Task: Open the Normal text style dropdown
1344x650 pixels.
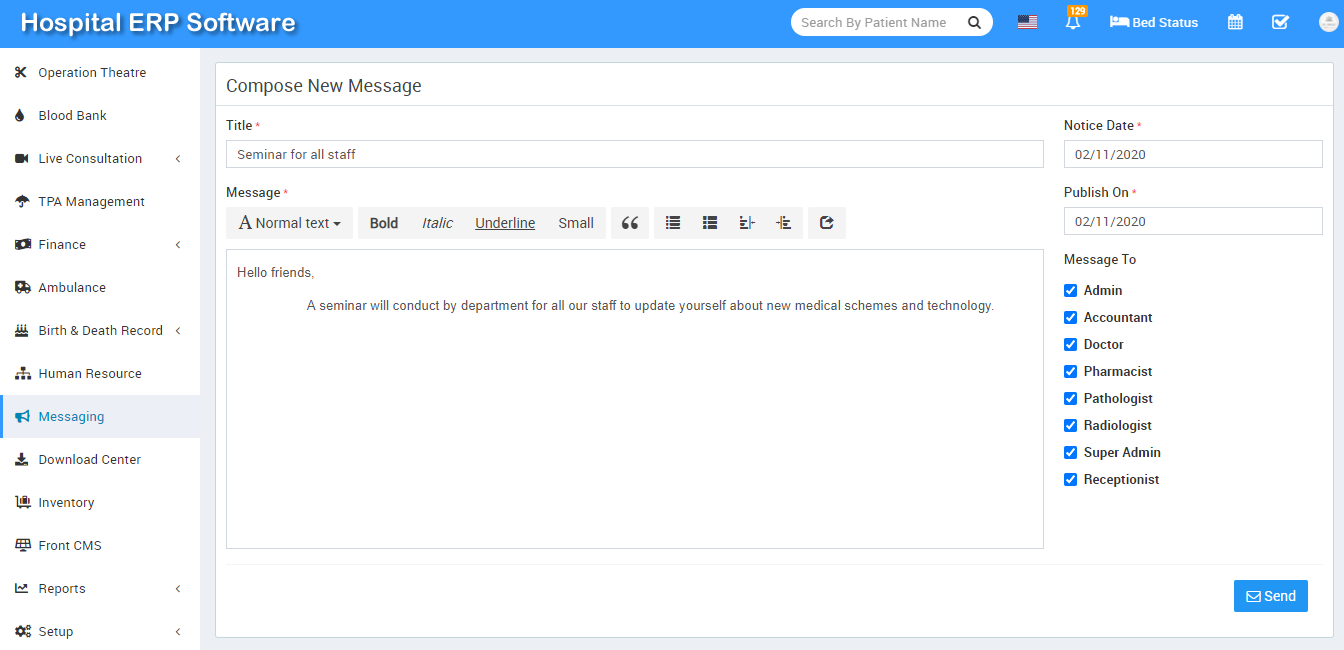Action: 289,223
